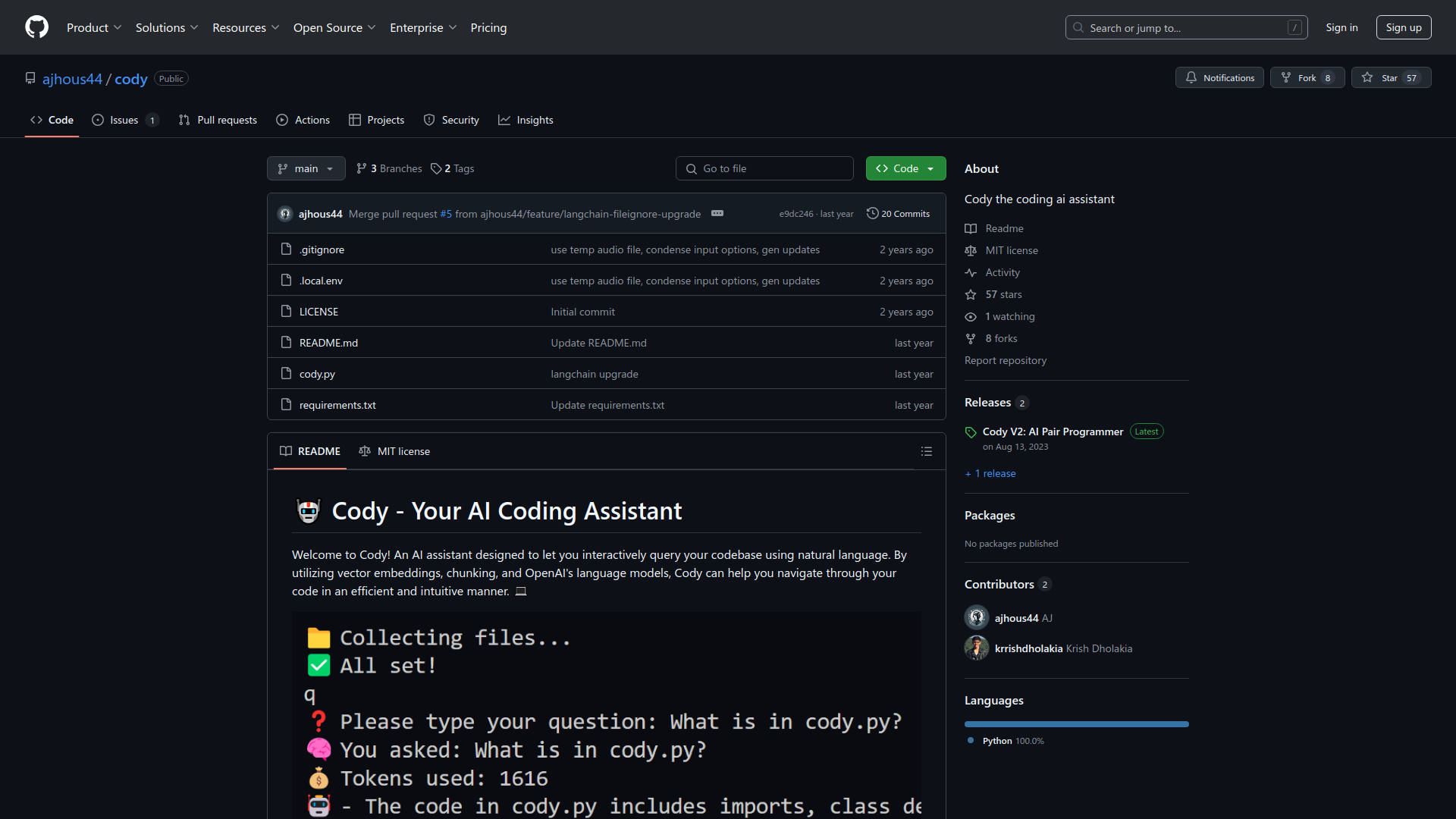This screenshot has width=1456, height=819.
Task: Click the Go to file search box
Action: click(764, 168)
